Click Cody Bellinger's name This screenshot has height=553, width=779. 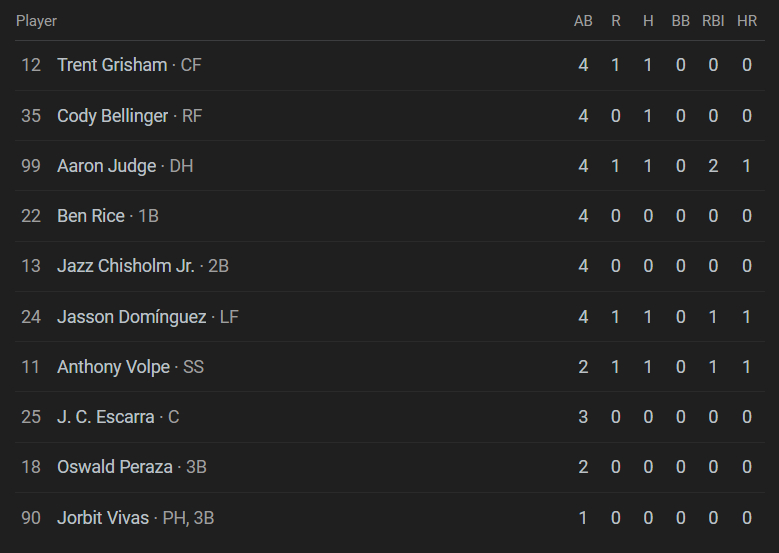(113, 116)
